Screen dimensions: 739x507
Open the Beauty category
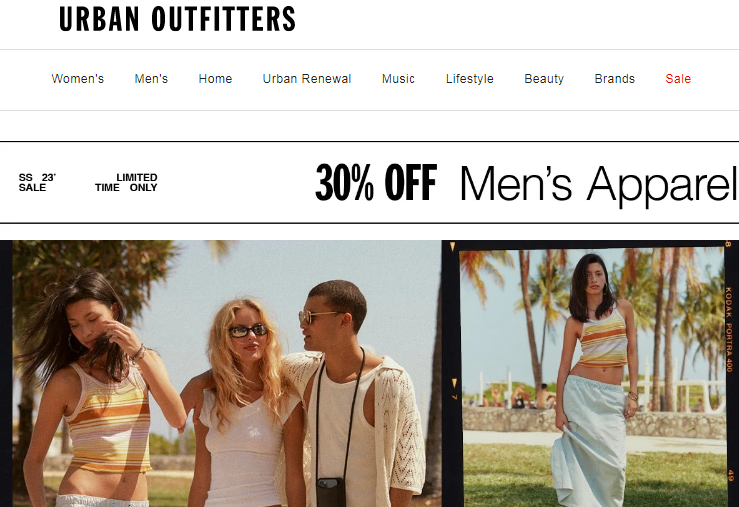point(544,79)
